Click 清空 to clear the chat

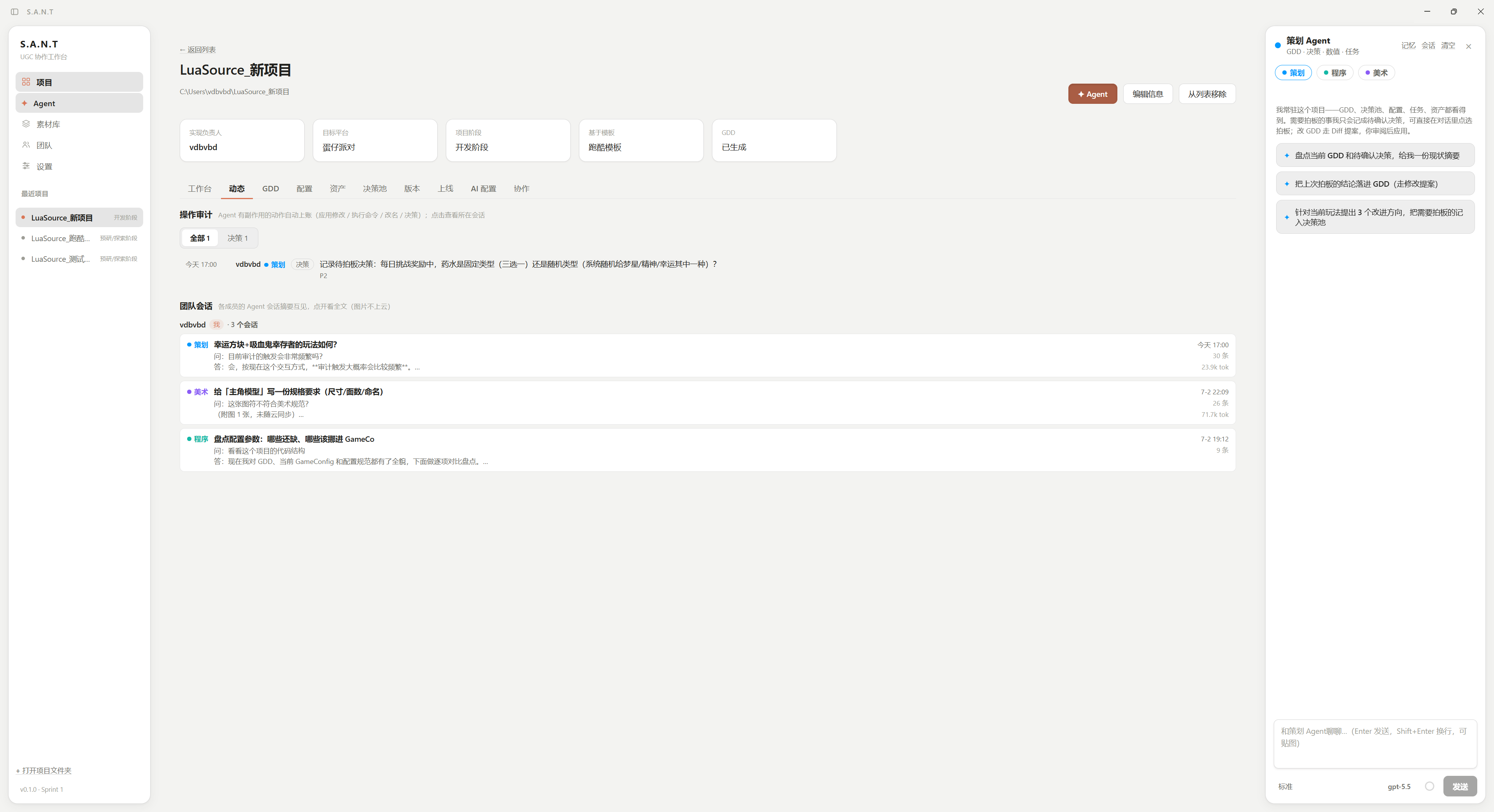coord(1448,45)
